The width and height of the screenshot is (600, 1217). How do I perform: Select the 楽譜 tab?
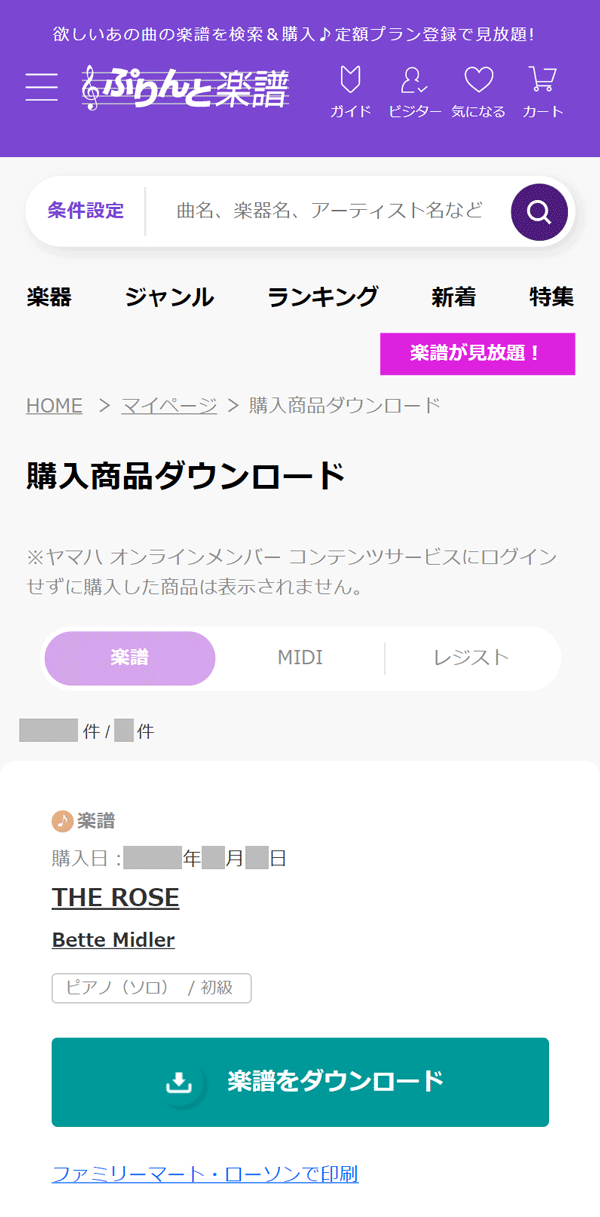[x=130, y=658]
